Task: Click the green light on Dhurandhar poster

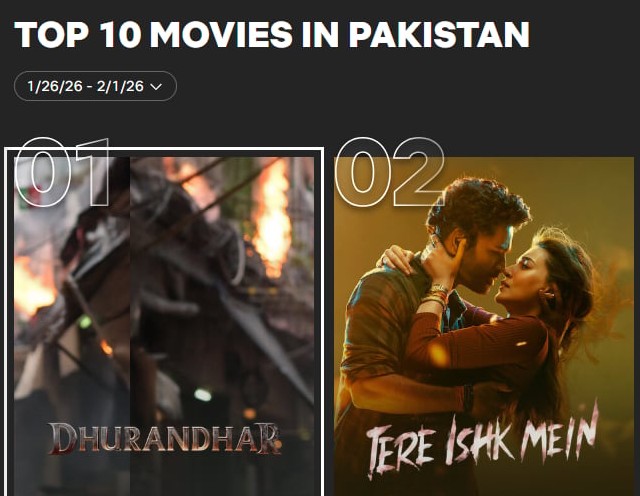Action: (84, 322)
